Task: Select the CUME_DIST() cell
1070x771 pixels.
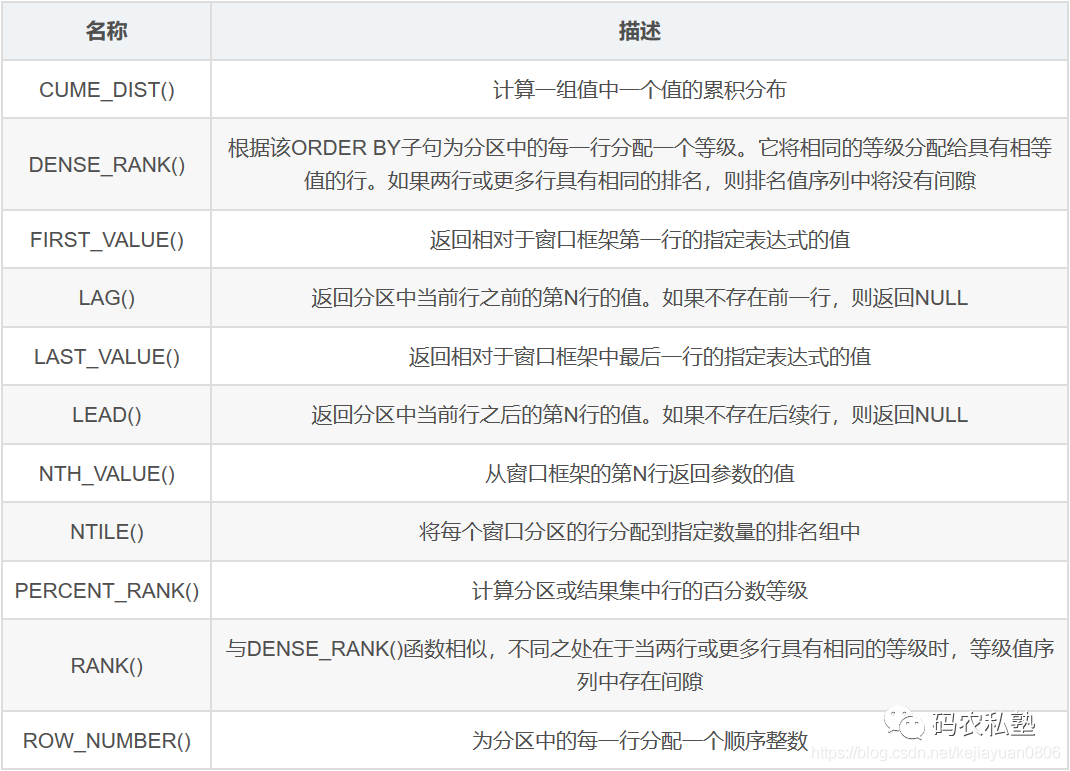Action: [106, 89]
